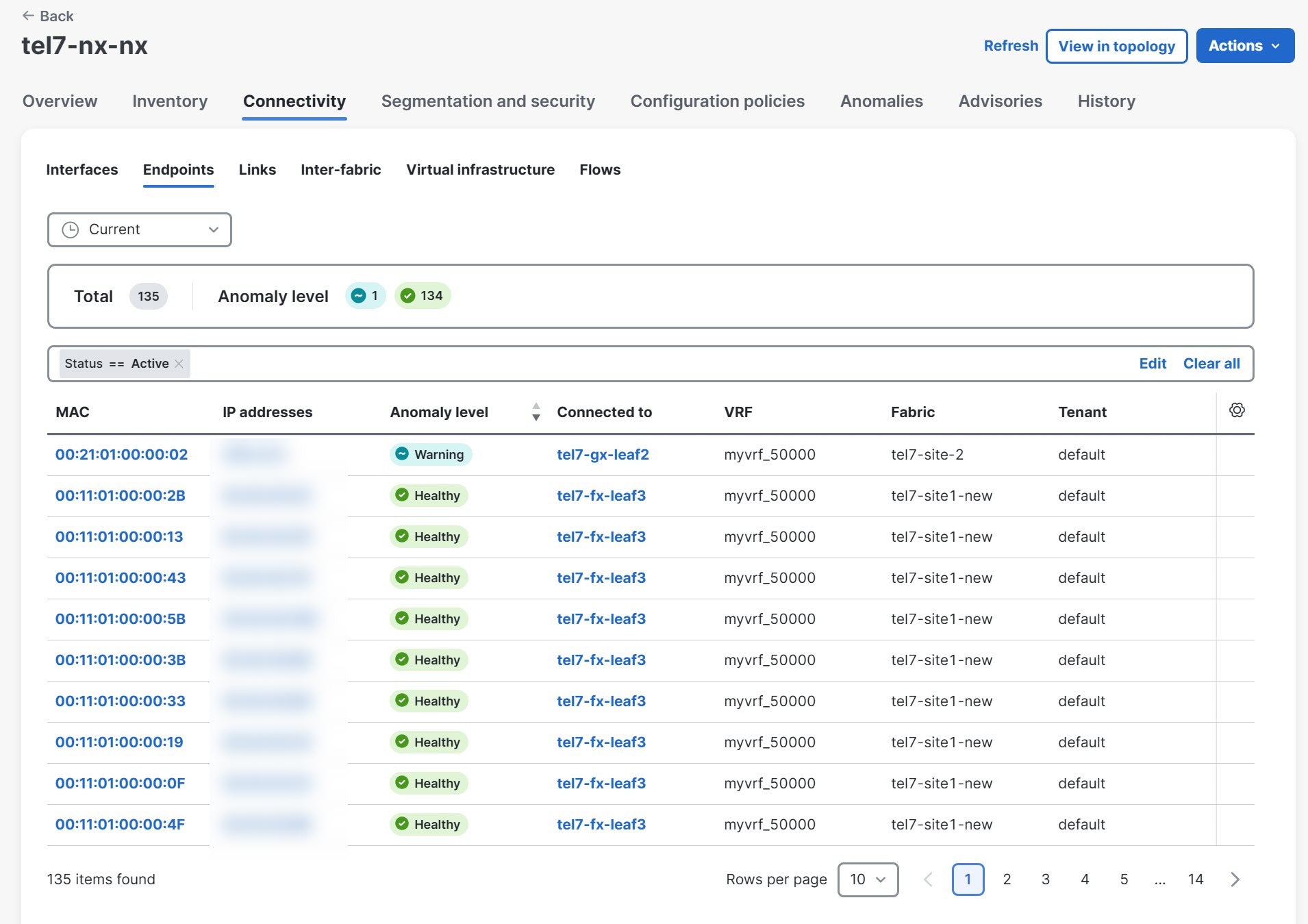Click the VRF column header

point(738,412)
